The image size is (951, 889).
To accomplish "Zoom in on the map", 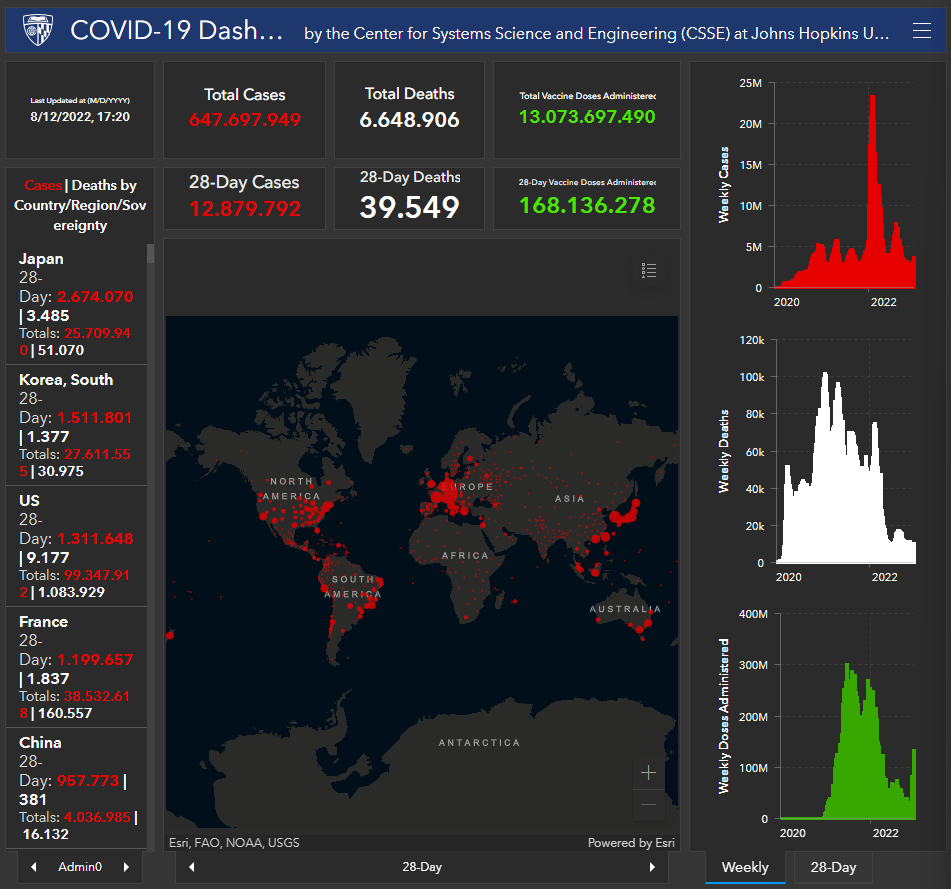I will coord(648,773).
